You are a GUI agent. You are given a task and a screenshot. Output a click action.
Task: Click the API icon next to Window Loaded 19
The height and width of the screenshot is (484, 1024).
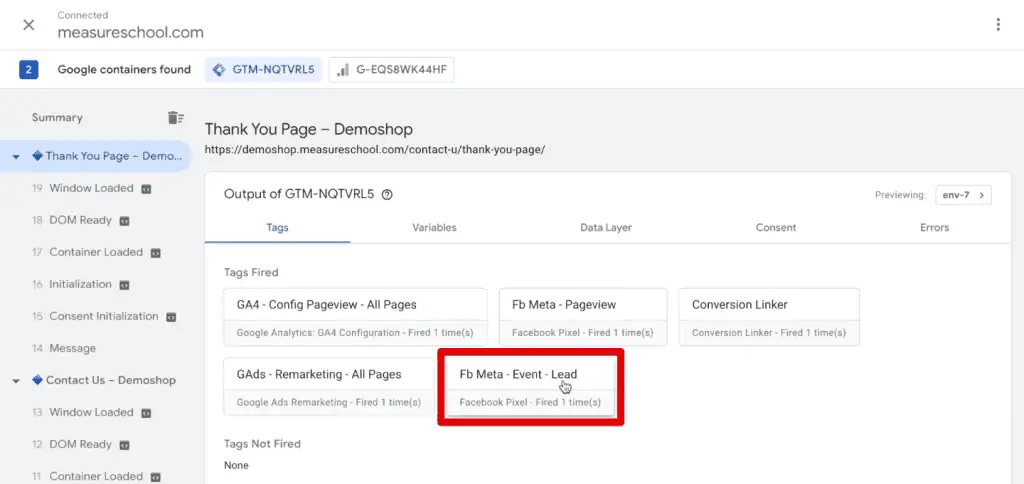coord(146,188)
